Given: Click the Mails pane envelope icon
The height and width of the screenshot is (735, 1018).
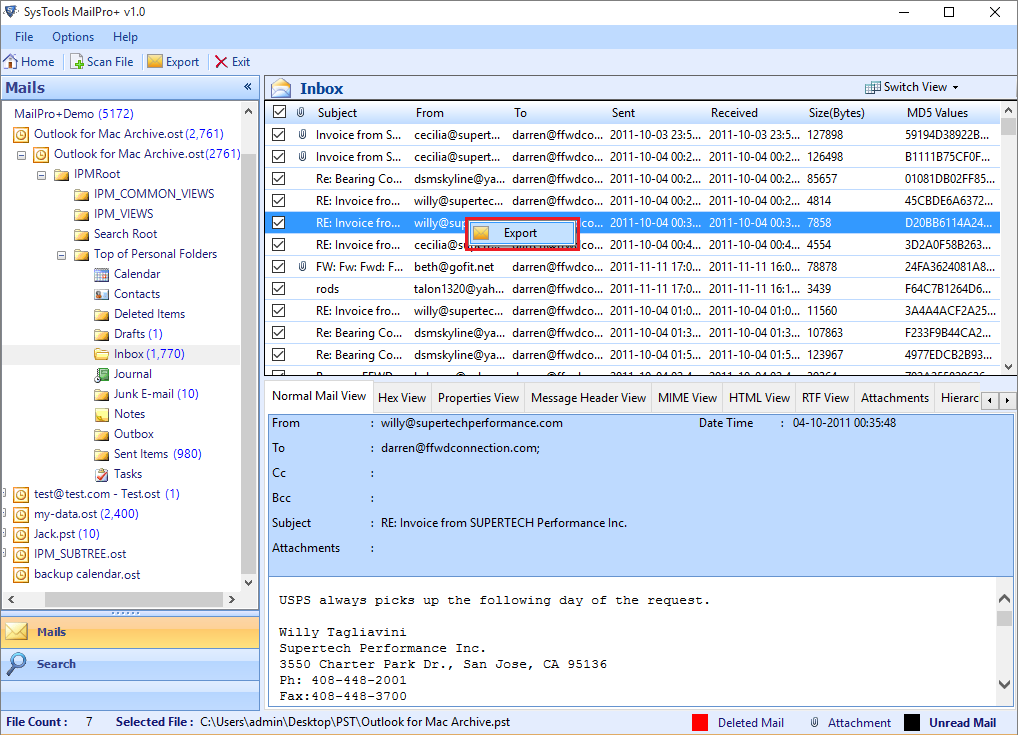Looking at the screenshot, I should (17, 631).
